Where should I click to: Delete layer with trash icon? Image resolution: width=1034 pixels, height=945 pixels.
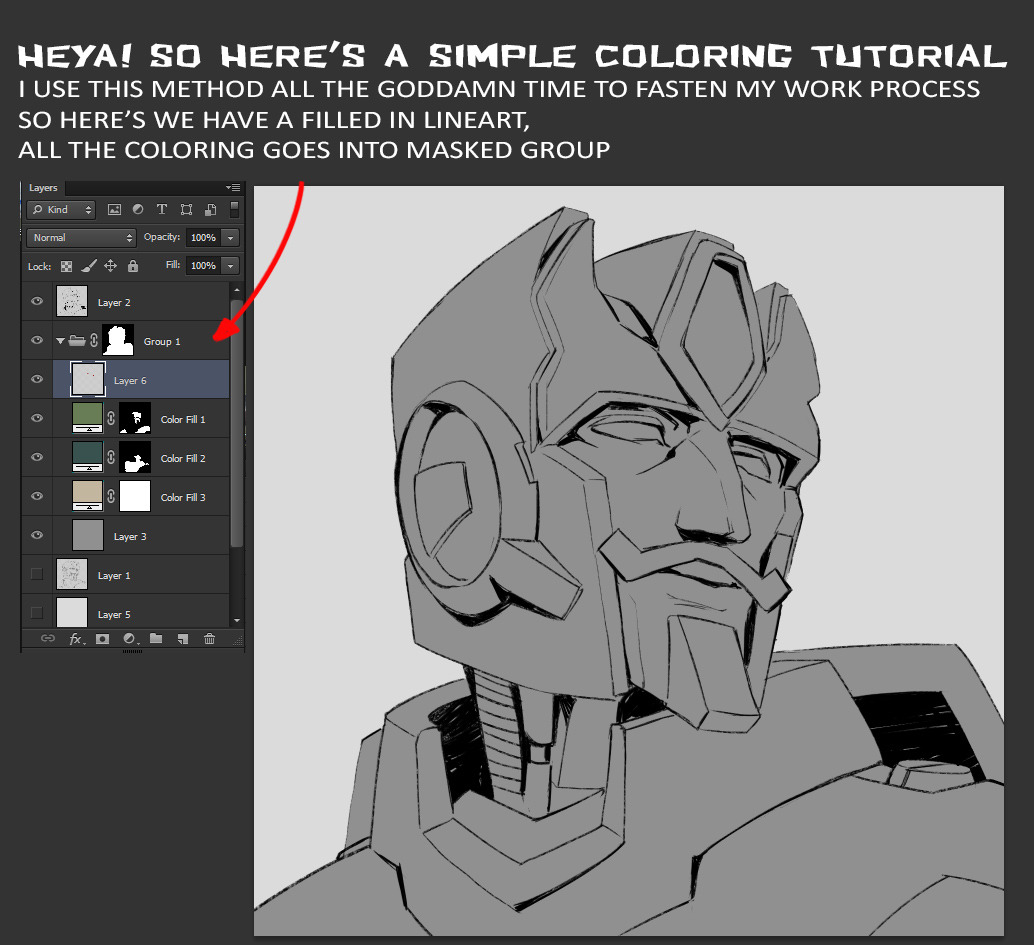pyautogui.click(x=209, y=638)
